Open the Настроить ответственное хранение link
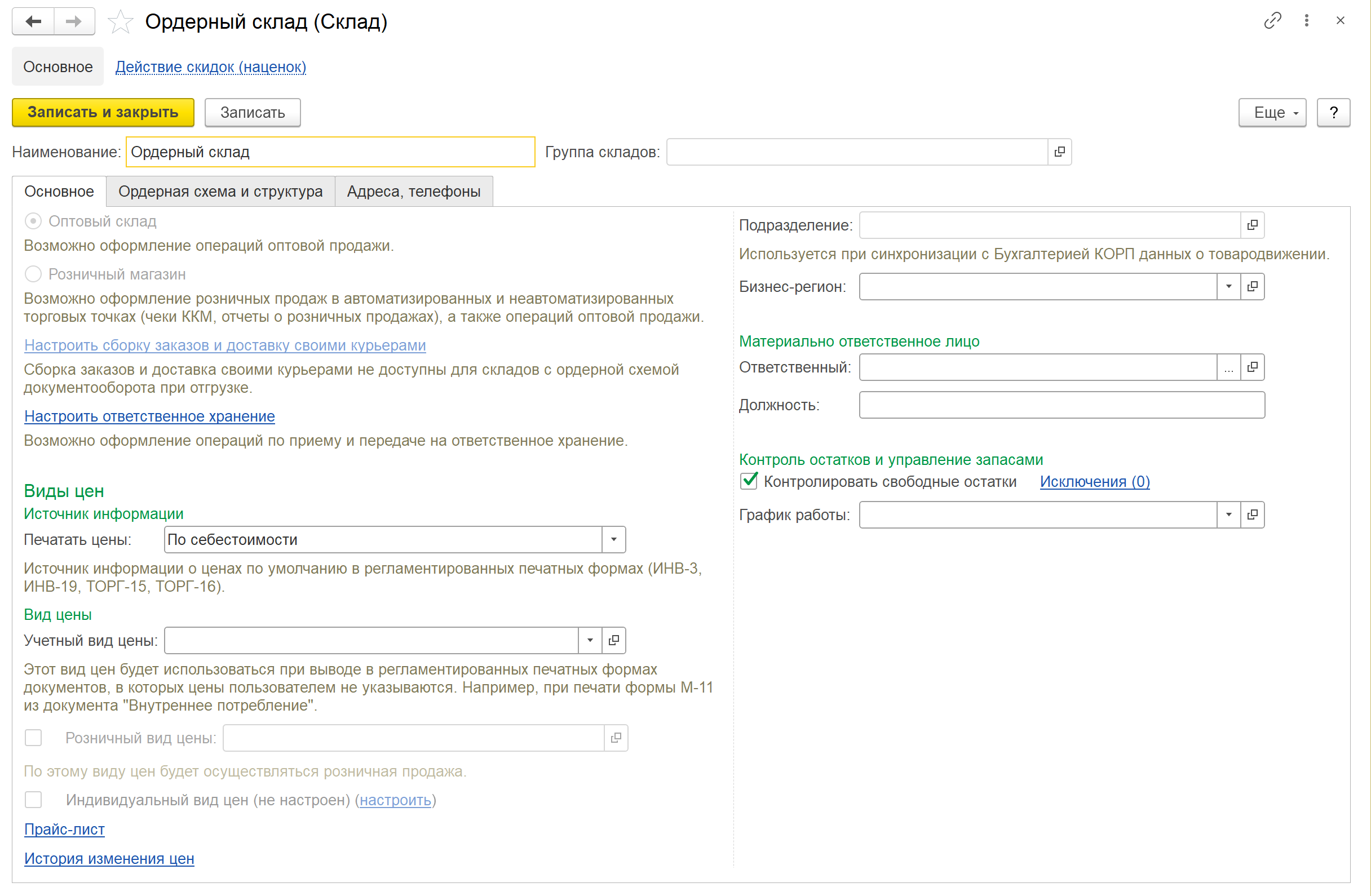 [x=149, y=416]
